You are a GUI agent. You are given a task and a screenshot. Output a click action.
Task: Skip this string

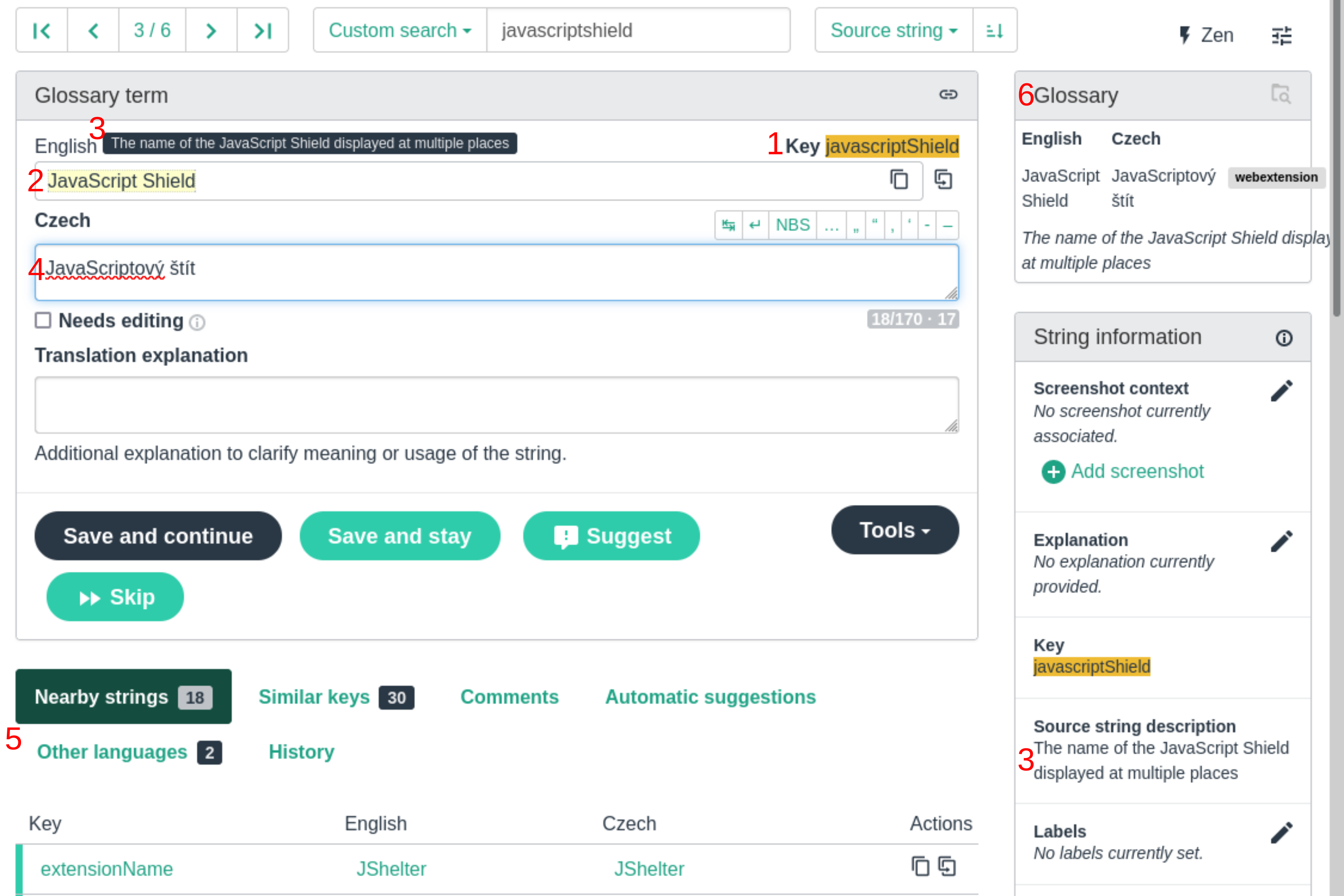(115, 597)
